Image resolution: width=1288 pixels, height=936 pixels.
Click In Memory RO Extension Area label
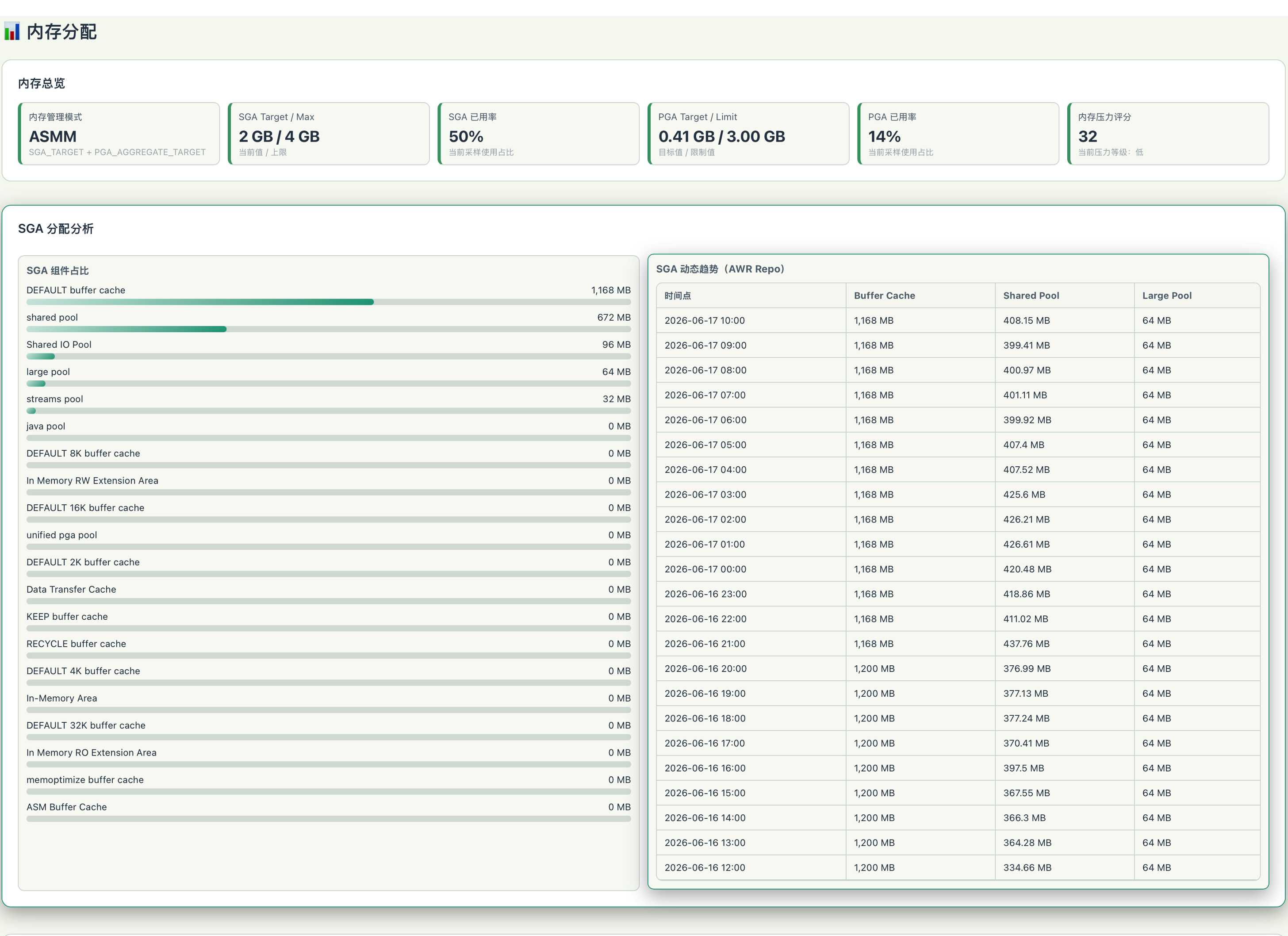[x=92, y=753]
